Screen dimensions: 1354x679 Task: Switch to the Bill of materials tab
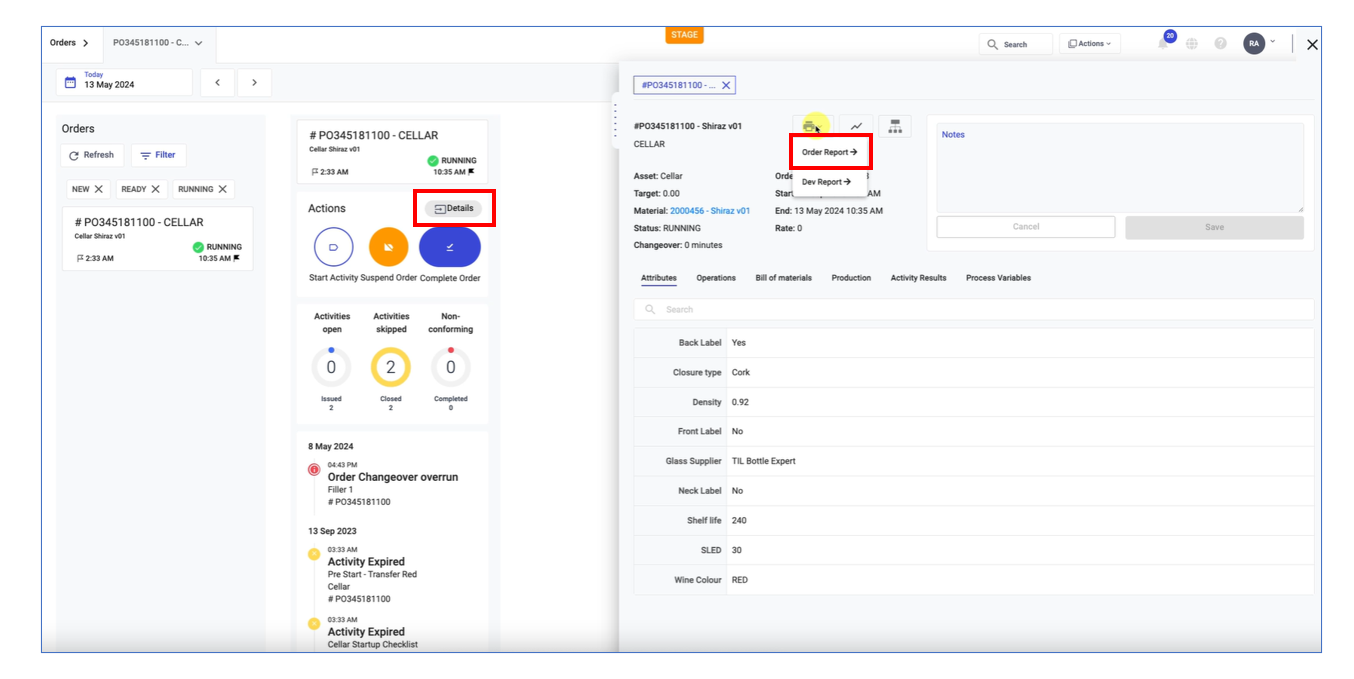point(783,278)
